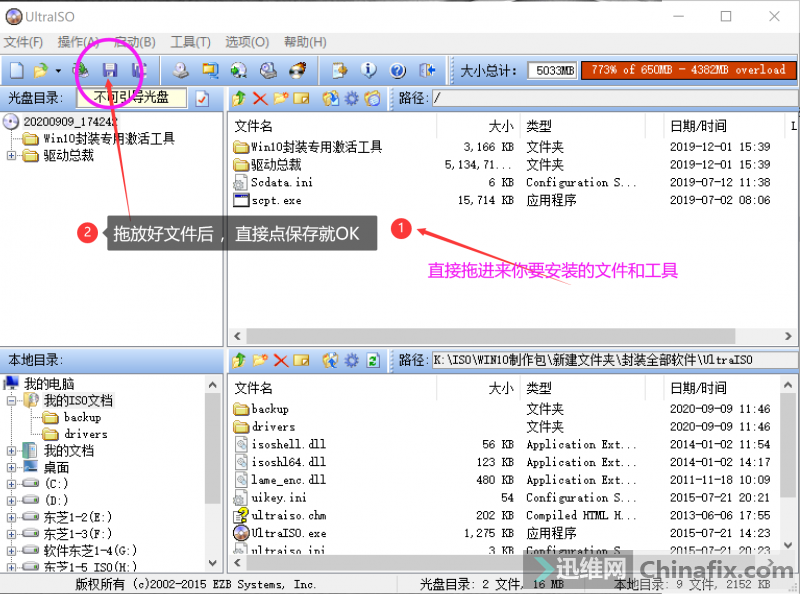The image size is (800, 594).
Task: Click the blue question mark Help icon
Action: pyautogui.click(x=397, y=70)
